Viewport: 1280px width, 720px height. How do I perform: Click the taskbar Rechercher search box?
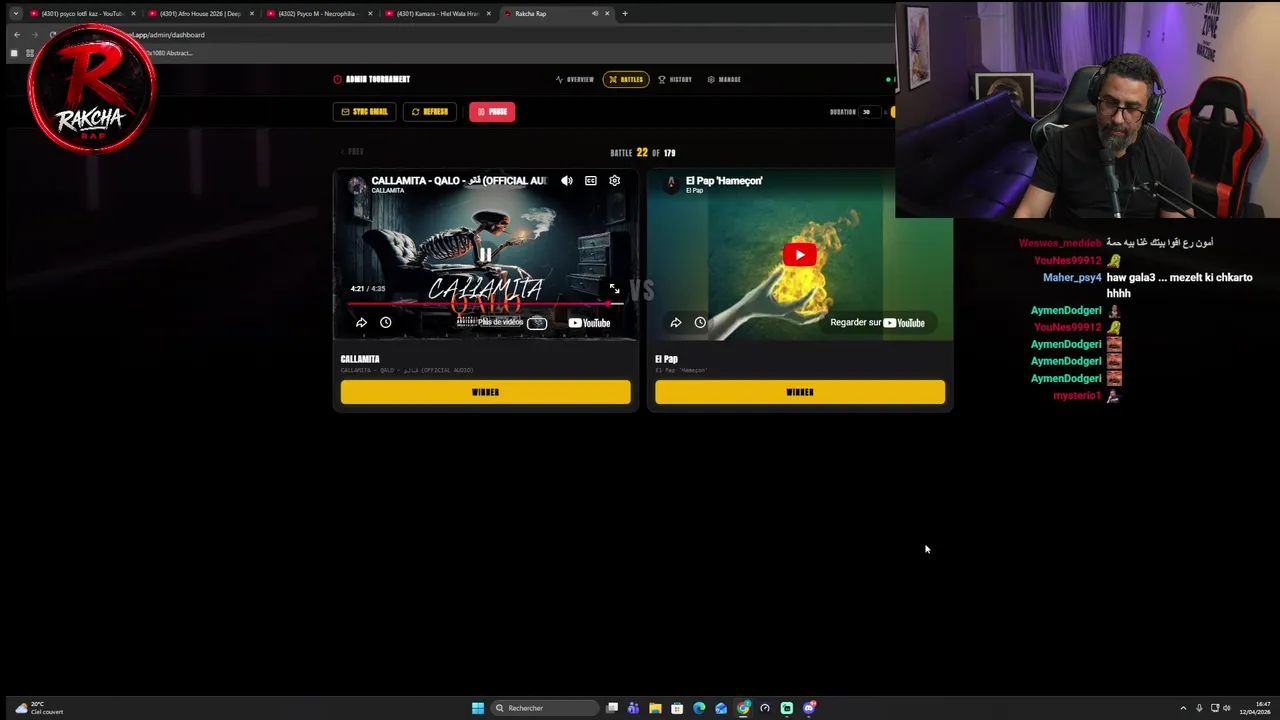pos(544,708)
